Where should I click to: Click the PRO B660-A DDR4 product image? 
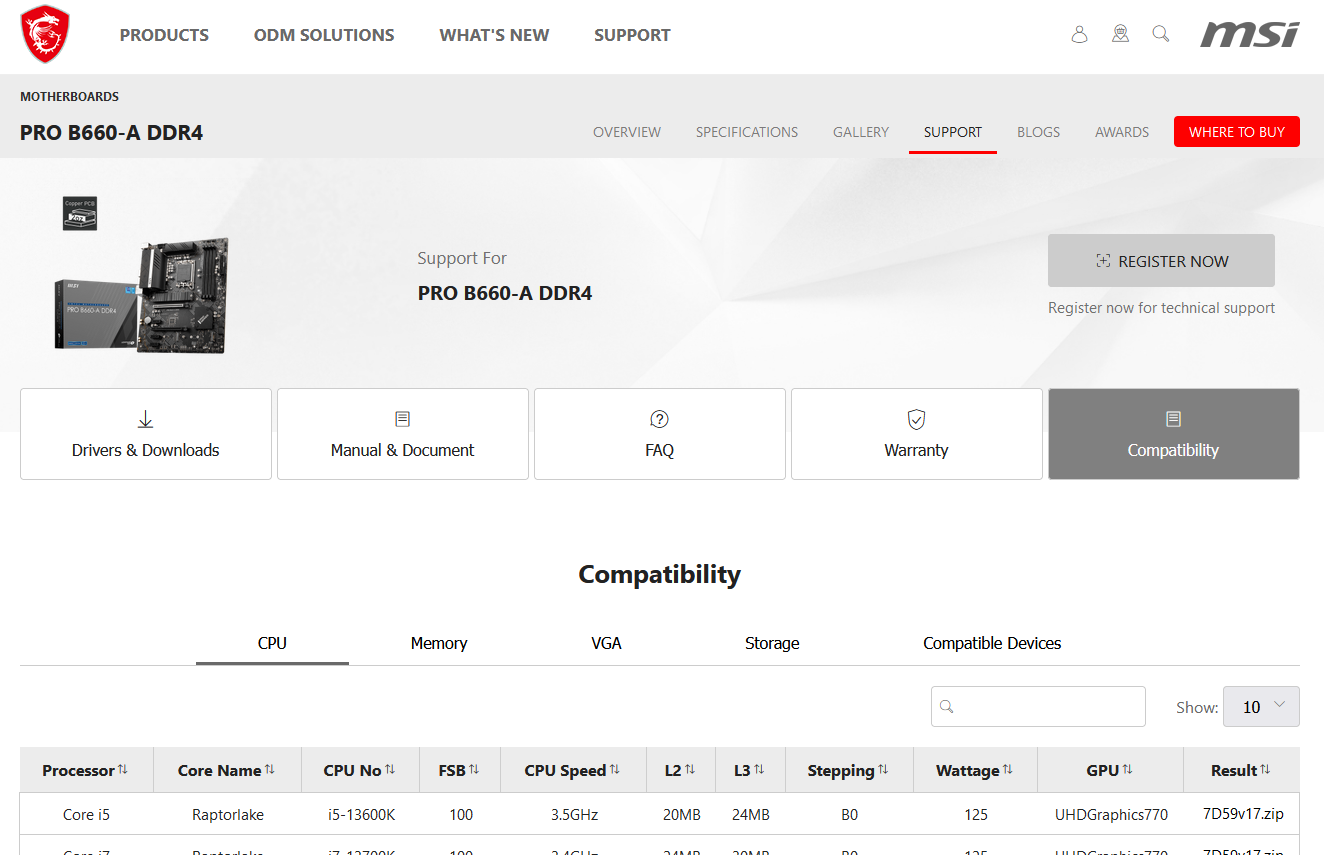142,295
